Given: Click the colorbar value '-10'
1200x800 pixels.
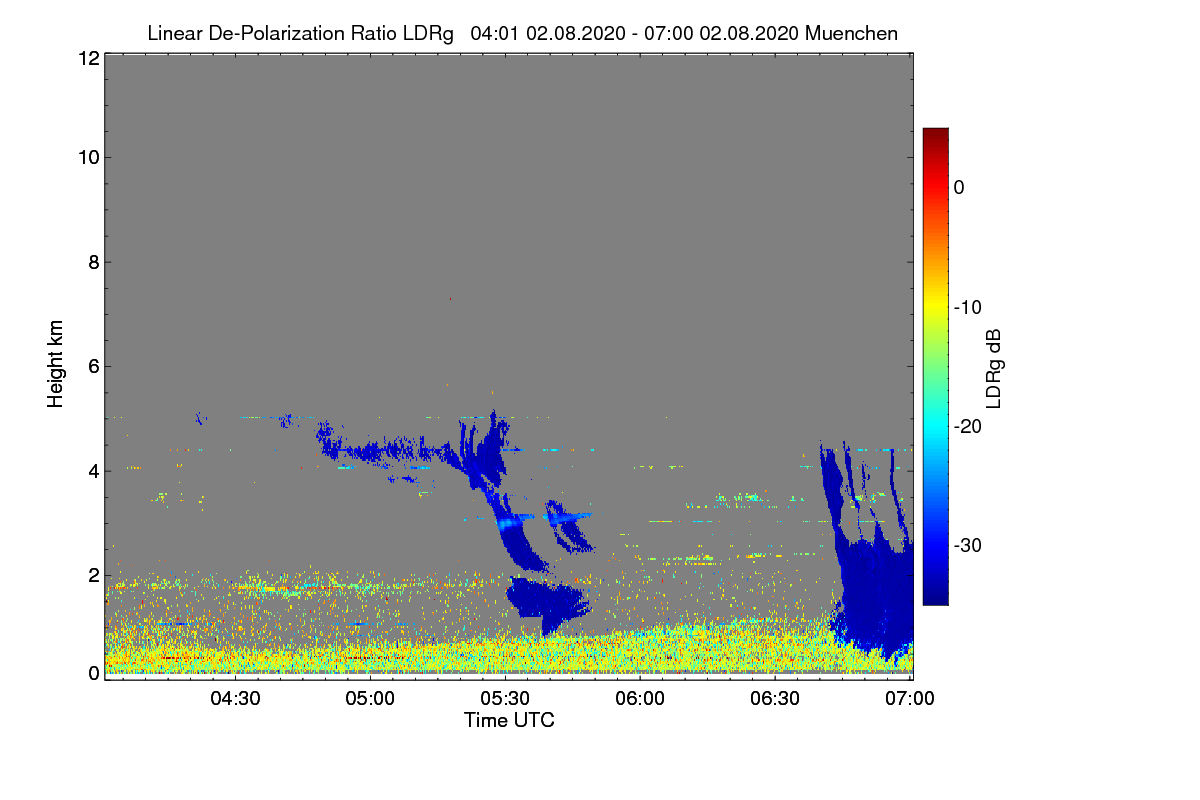Looking at the screenshot, I should (968, 306).
